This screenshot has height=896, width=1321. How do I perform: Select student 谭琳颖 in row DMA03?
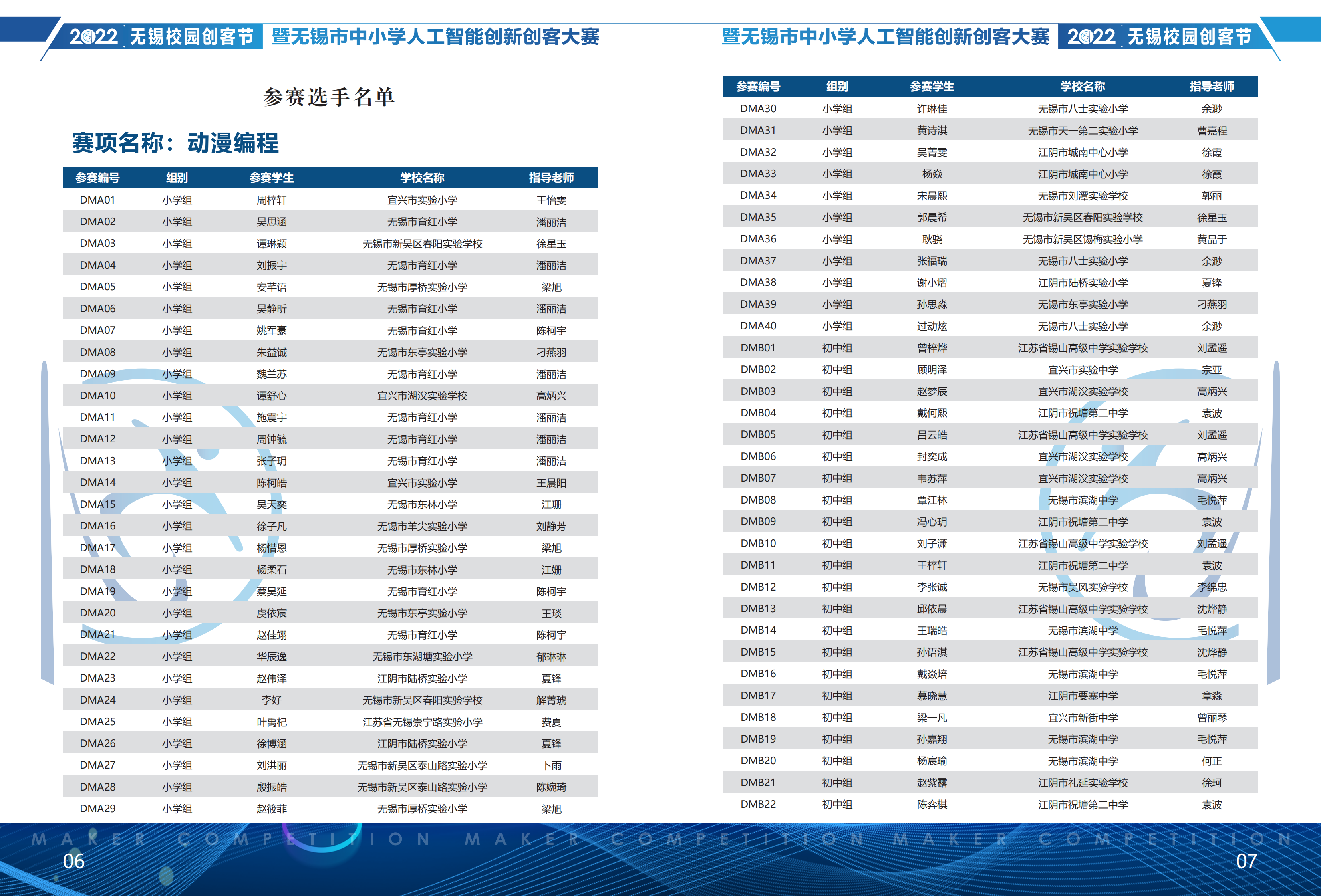coord(272,244)
